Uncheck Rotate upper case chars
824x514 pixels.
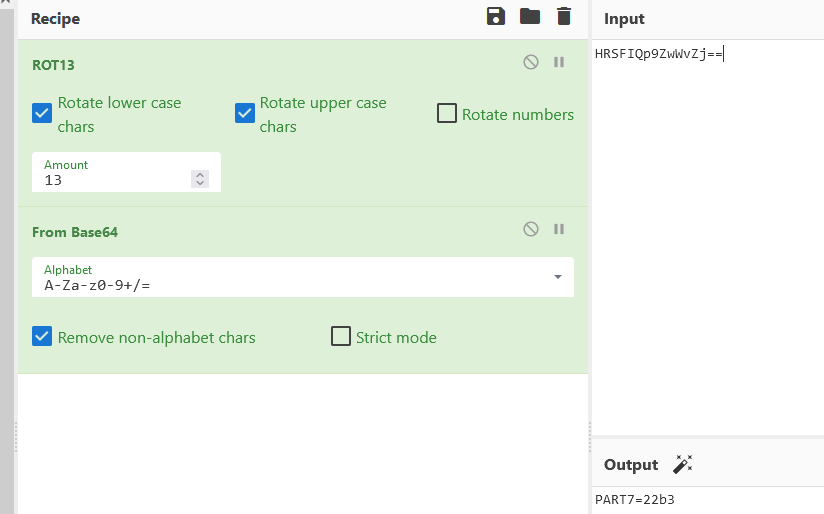(x=245, y=113)
